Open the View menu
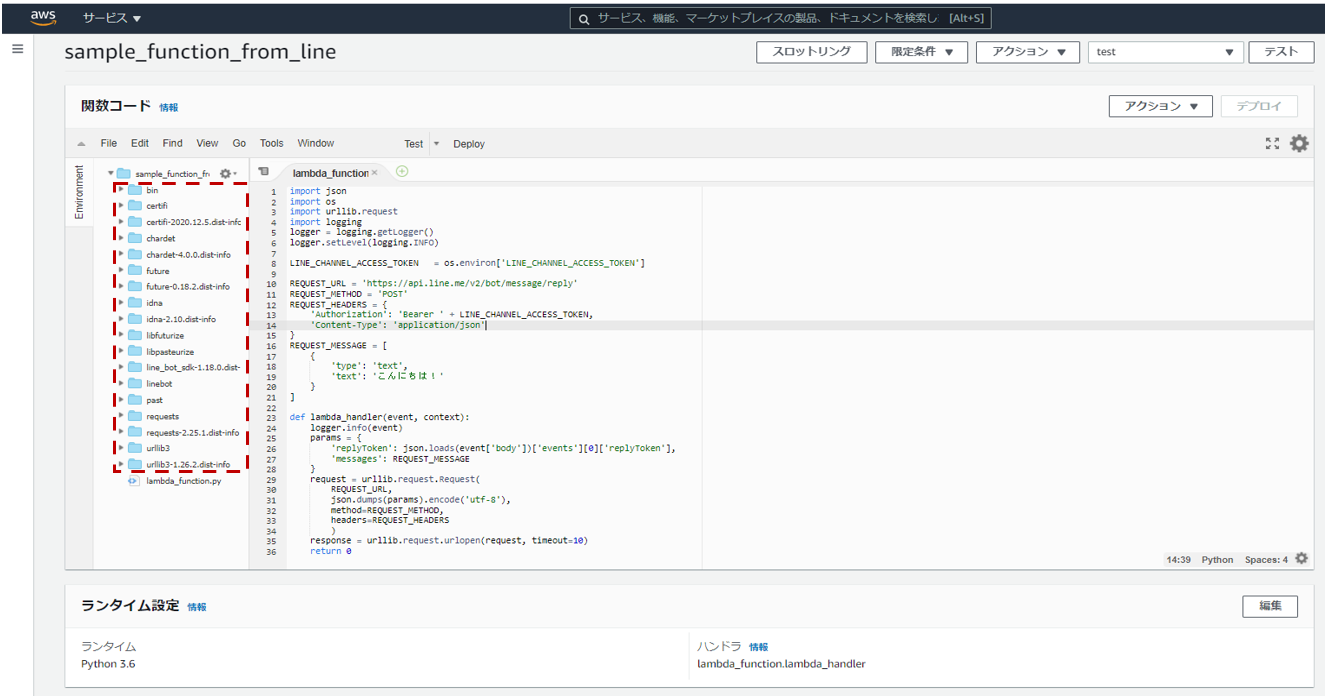This screenshot has width=1329, height=699. pos(207,143)
